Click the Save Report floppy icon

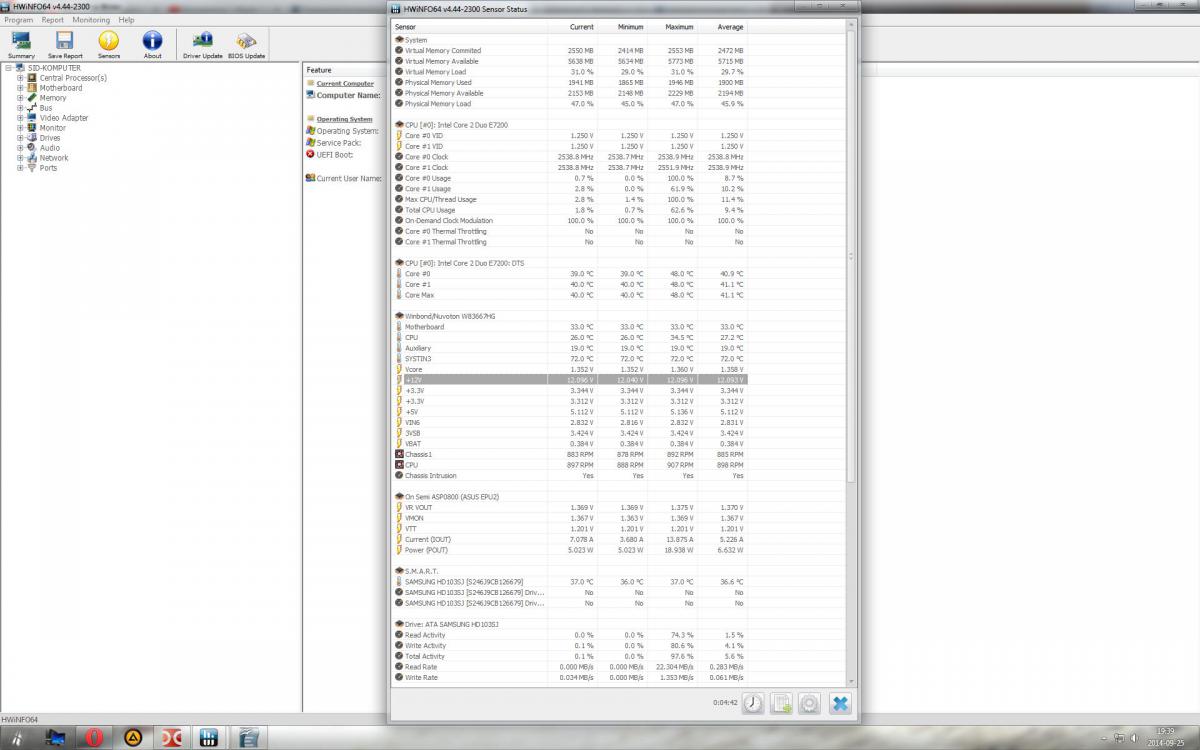[x=65, y=44]
